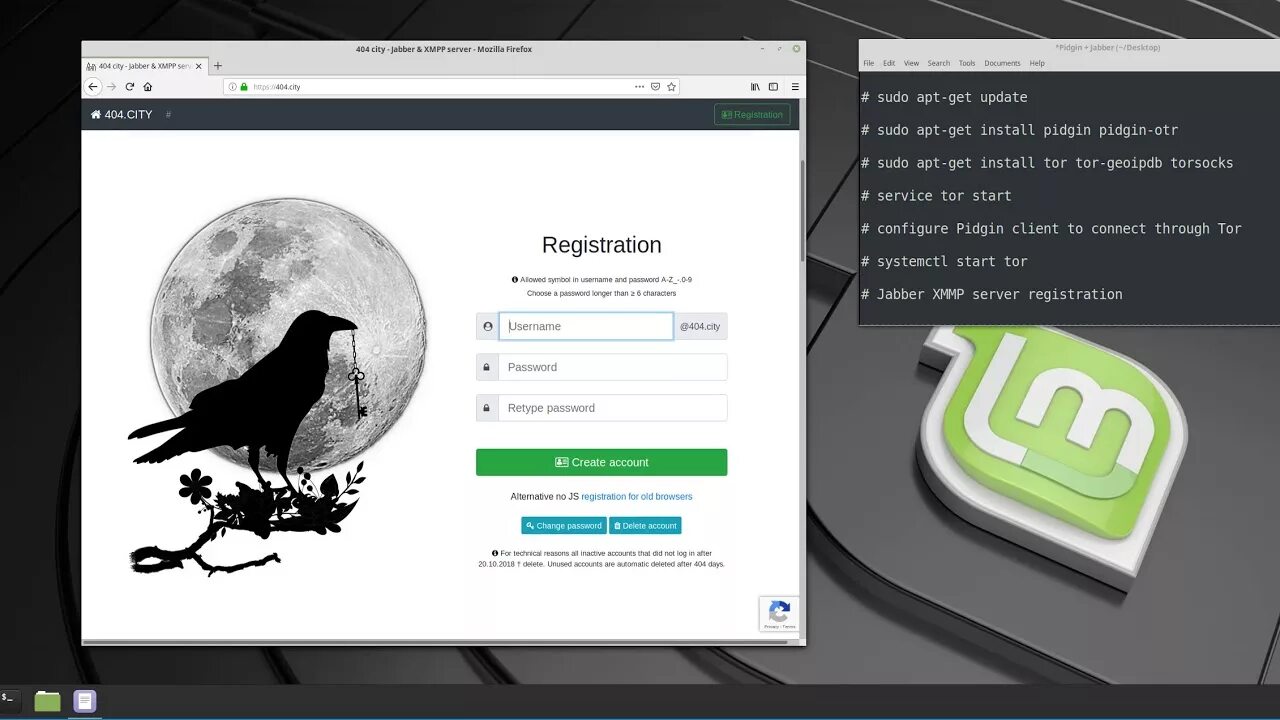The width and height of the screenshot is (1280, 720).
Task: Click the @404.city domain label
Action: pos(700,326)
